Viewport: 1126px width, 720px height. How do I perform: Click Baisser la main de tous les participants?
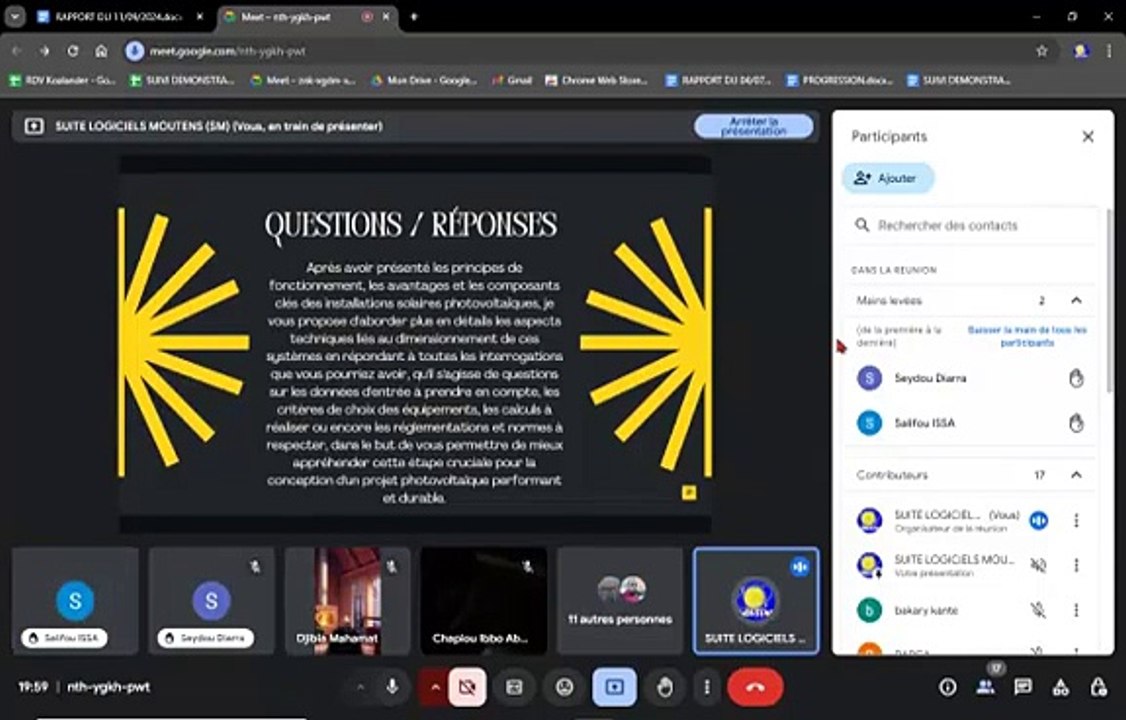click(1026, 336)
